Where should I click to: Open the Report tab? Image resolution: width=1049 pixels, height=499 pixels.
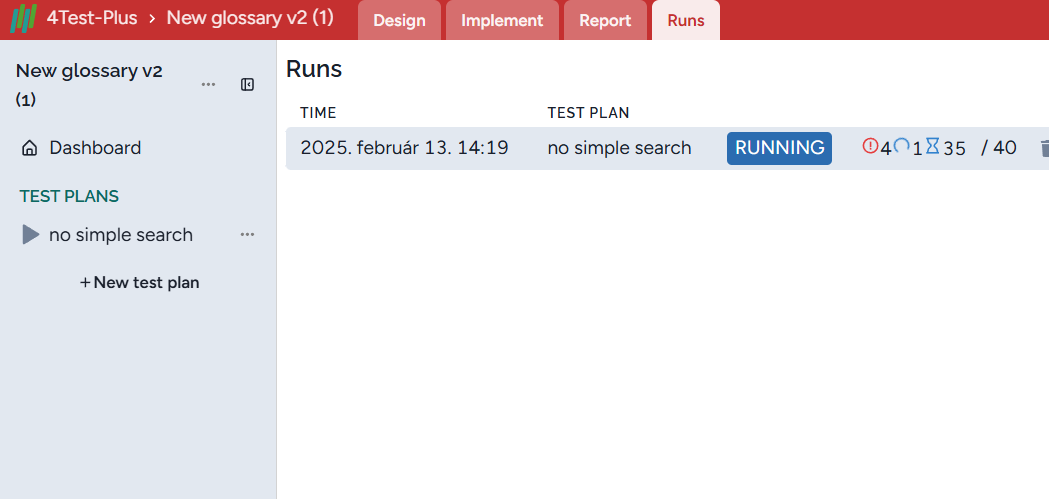click(605, 20)
